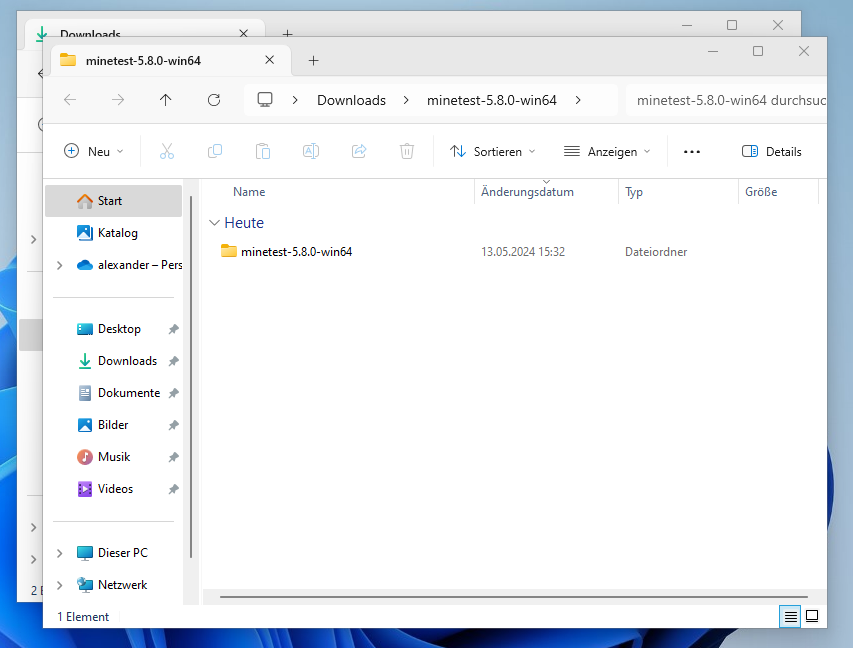Close the Downloads tab in background window

point(244,33)
